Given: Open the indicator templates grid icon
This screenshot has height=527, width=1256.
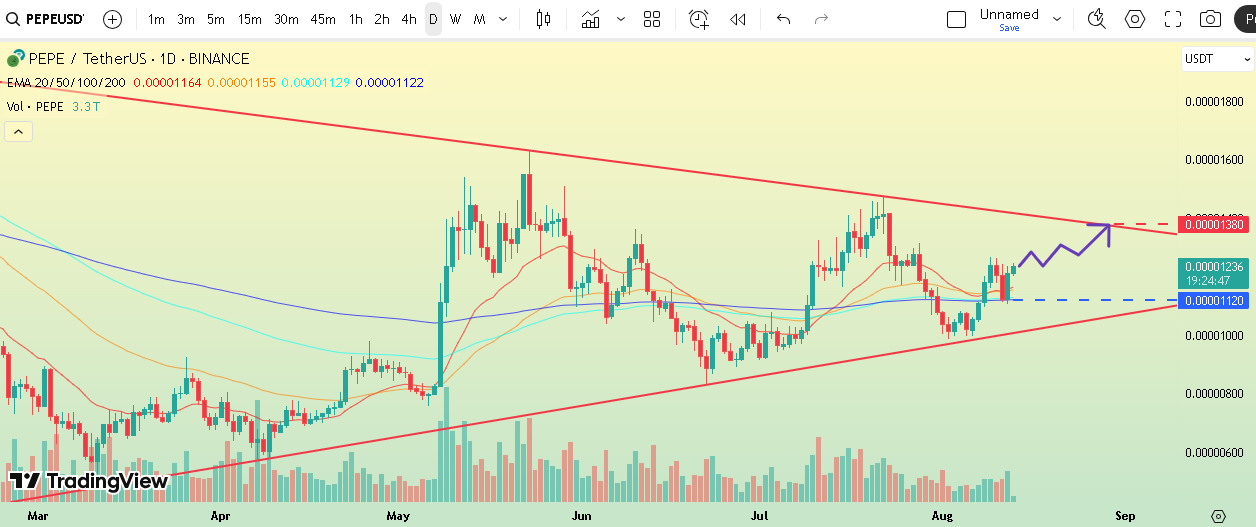Looking at the screenshot, I should click(652, 19).
